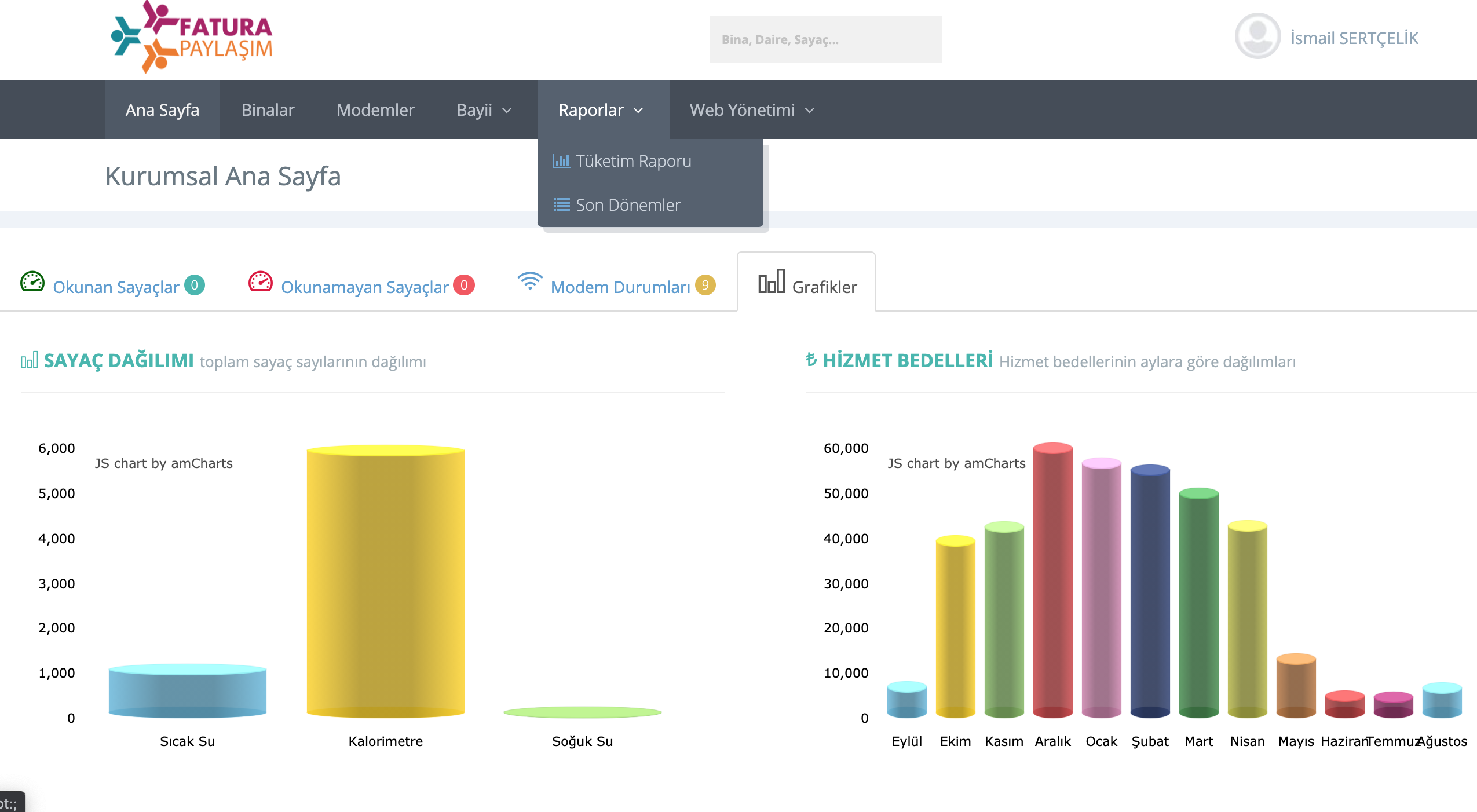Image resolution: width=1477 pixels, height=812 pixels.
Task: Open Modemler from the navigation bar
Action: (375, 109)
